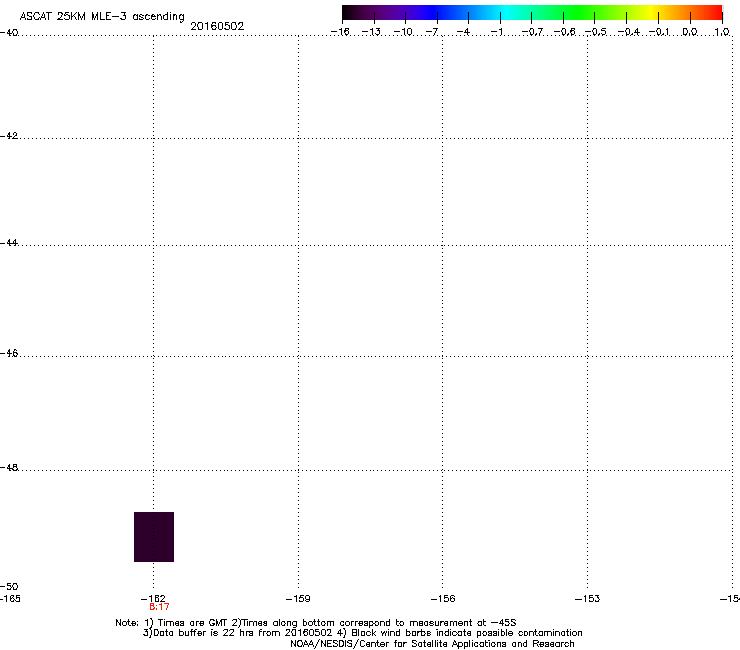Image resolution: width=740 pixels, height=650 pixels.
Task: Select the date 20160502 in the header
Action: coord(217,26)
